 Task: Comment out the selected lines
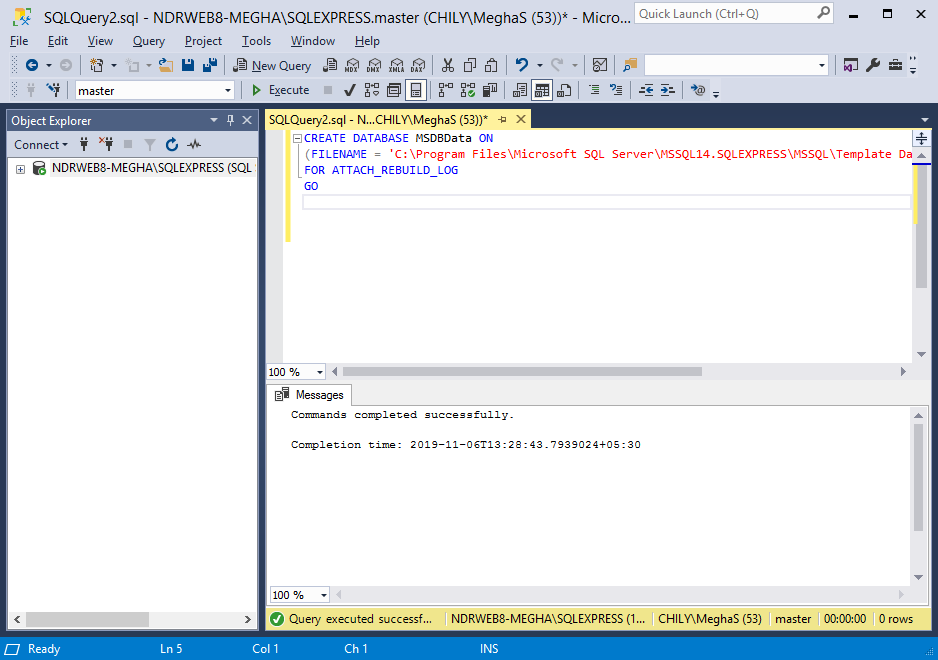594,90
